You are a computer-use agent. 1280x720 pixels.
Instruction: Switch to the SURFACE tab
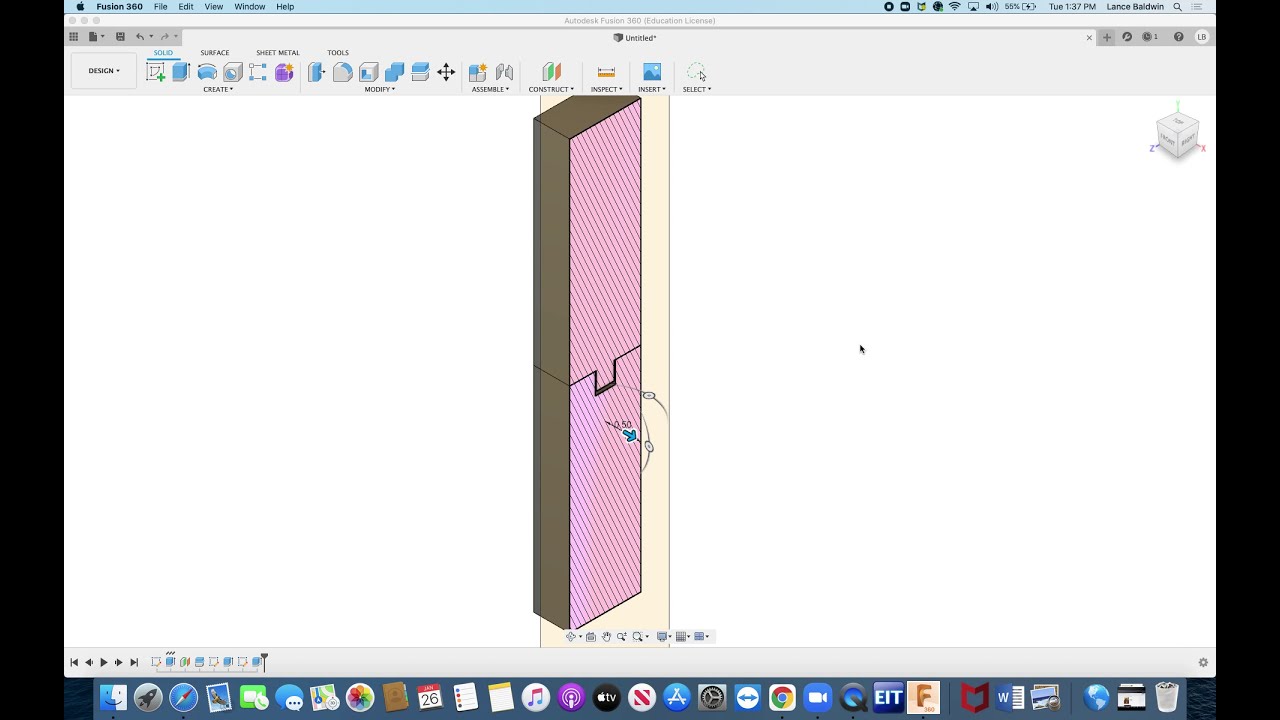pos(215,53)
